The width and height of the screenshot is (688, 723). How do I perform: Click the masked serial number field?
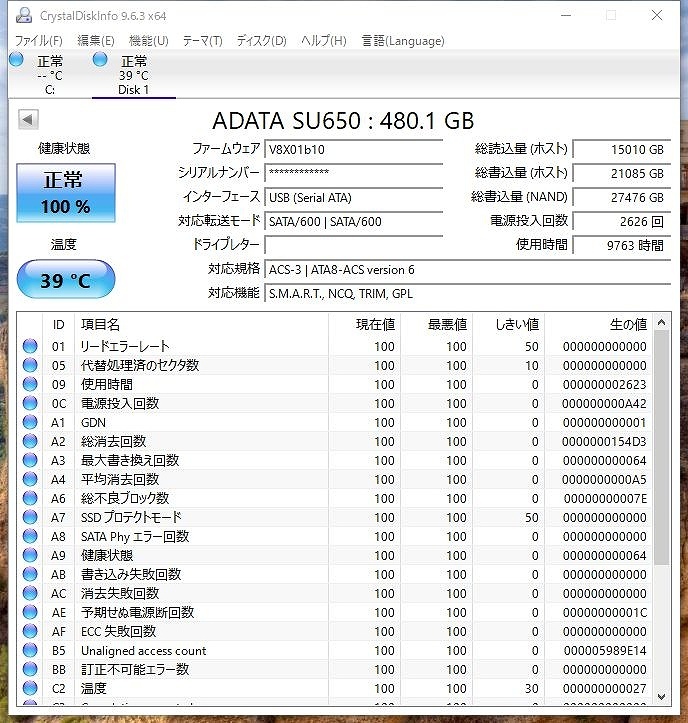(x=354, y=173)
